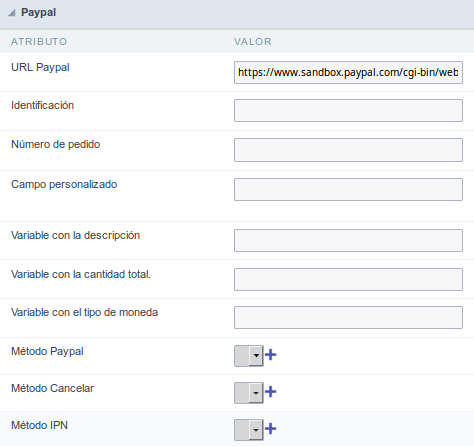474x446 pixels.
Task: Click the Identificación input field
Action: point(348,110)
